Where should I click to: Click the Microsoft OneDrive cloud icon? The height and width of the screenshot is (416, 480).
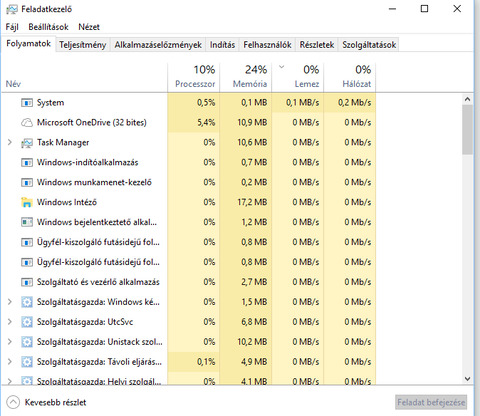point(27,123)
